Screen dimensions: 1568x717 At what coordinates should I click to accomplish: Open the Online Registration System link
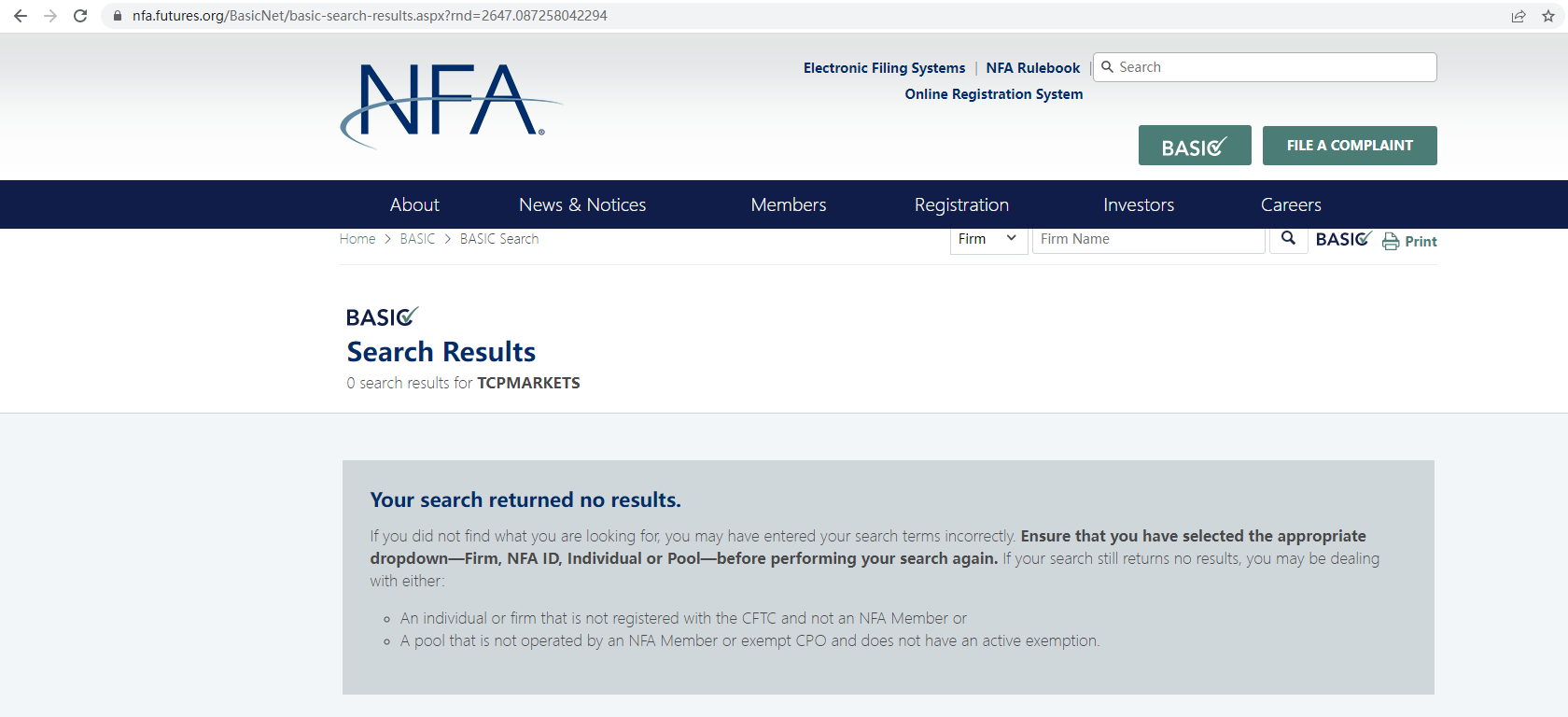click(x=994, y=94)
